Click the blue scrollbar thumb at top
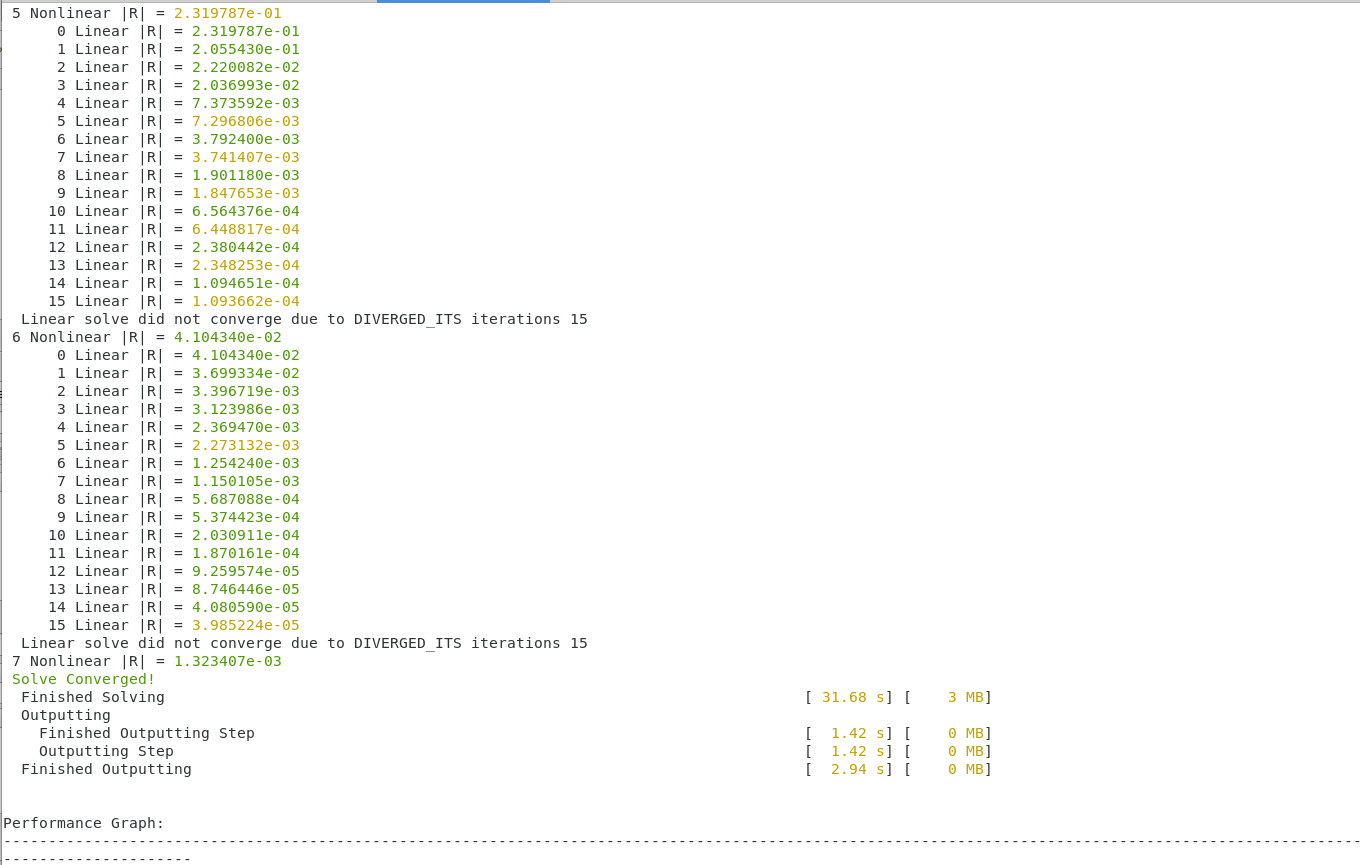This screenshot has height=865, width=1360. pyautogui.click(x=462, y=3)
